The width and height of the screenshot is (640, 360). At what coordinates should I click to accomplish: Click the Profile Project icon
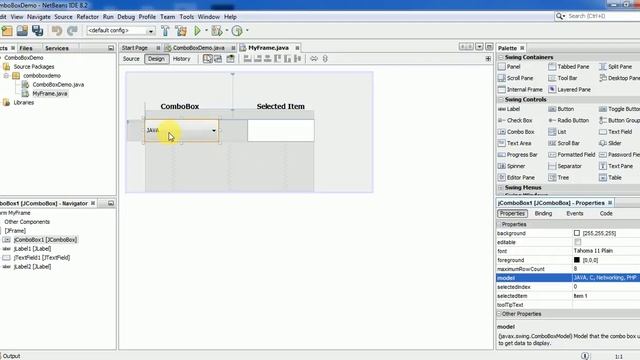pos(237,31)
